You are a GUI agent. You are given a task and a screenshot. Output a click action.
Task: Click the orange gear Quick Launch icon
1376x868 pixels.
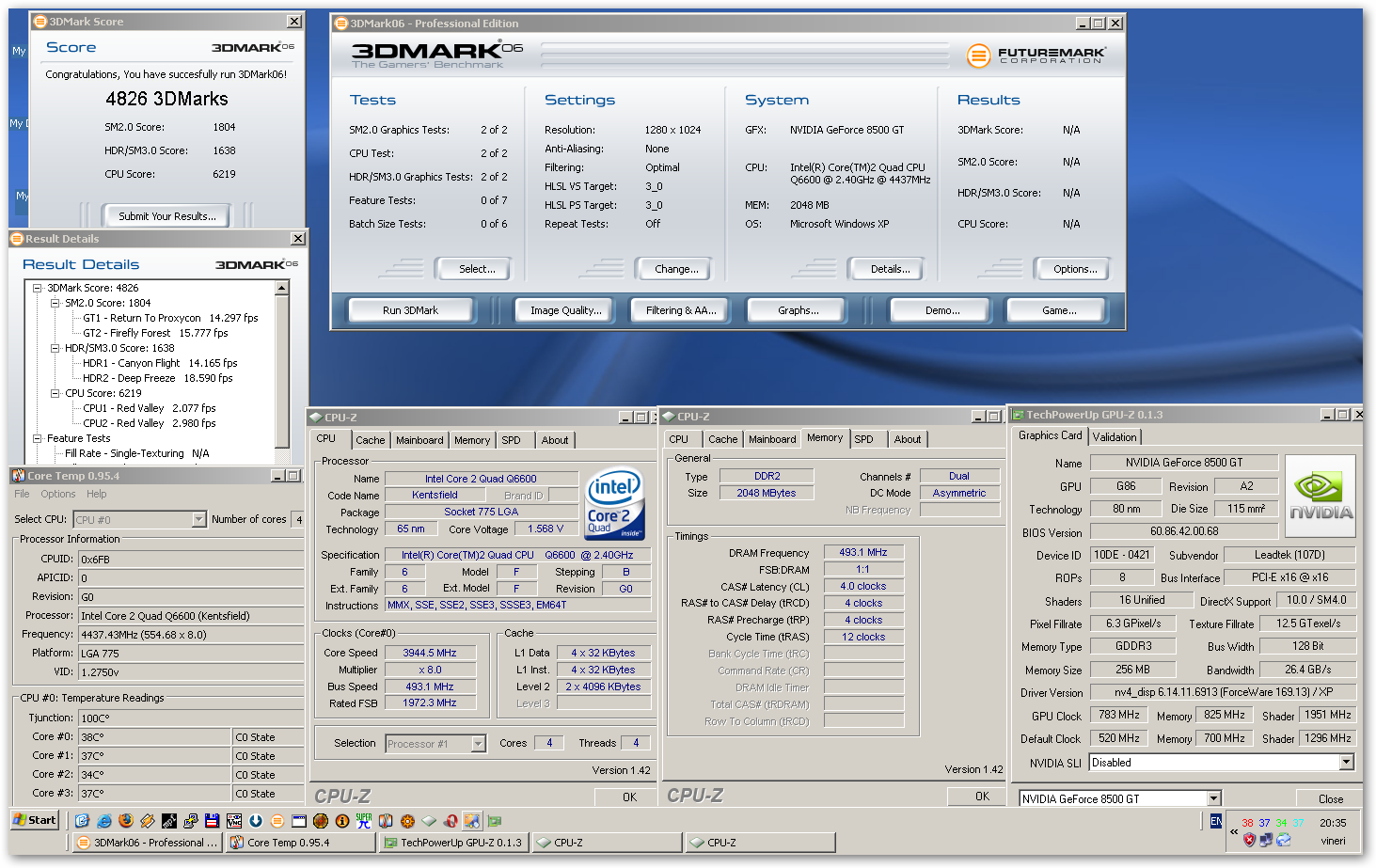click(407, 821)
